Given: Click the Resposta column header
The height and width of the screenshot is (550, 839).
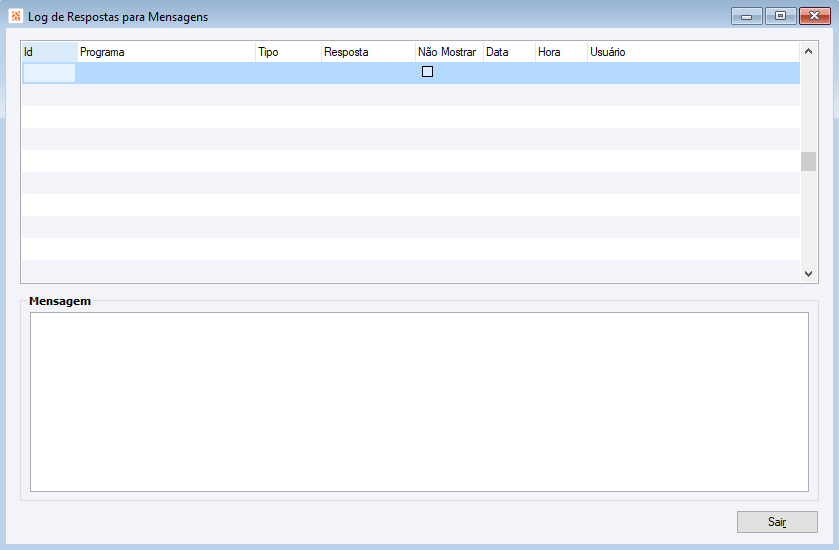Looking at the screenshot, I should pyautogui.click(x=368, y=52).
